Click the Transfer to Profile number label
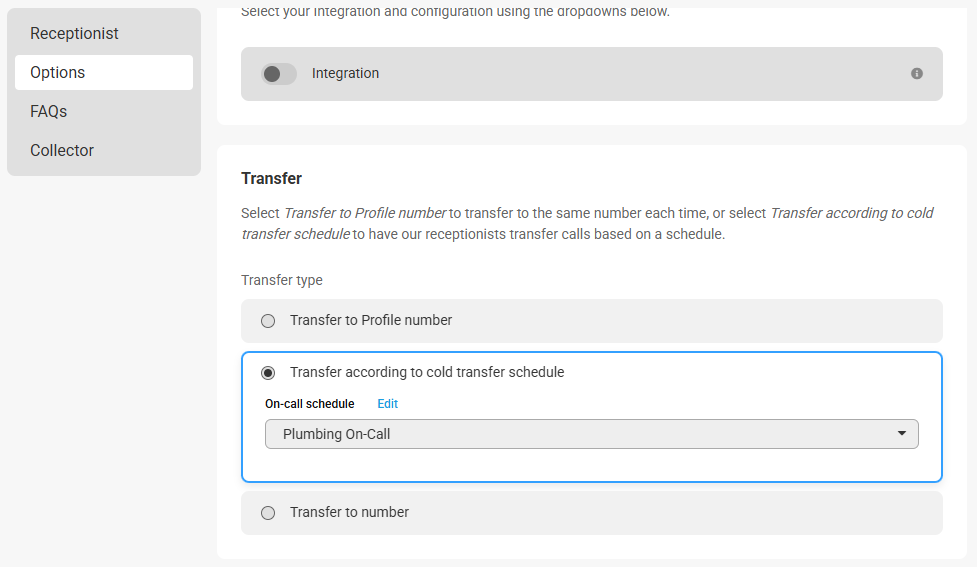977x567 pixels. point(371,320)
